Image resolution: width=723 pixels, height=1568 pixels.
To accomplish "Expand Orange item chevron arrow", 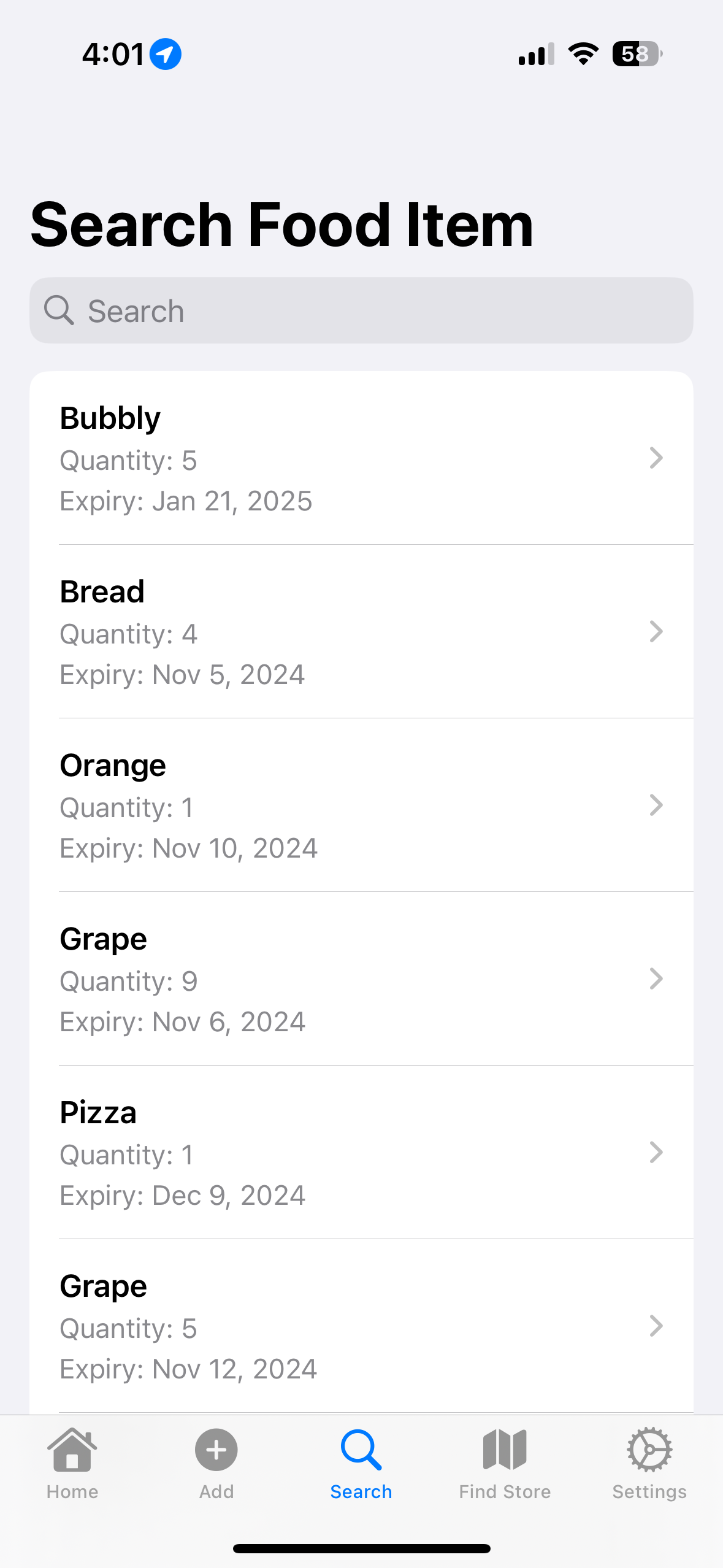I will pyautogui.click(x=656, y=805).
